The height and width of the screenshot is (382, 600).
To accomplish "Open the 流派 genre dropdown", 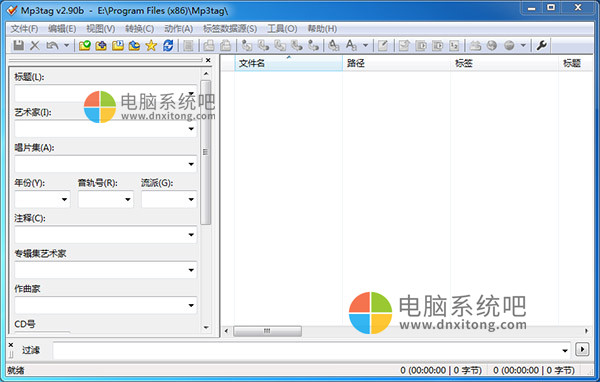I will point(191,199).
